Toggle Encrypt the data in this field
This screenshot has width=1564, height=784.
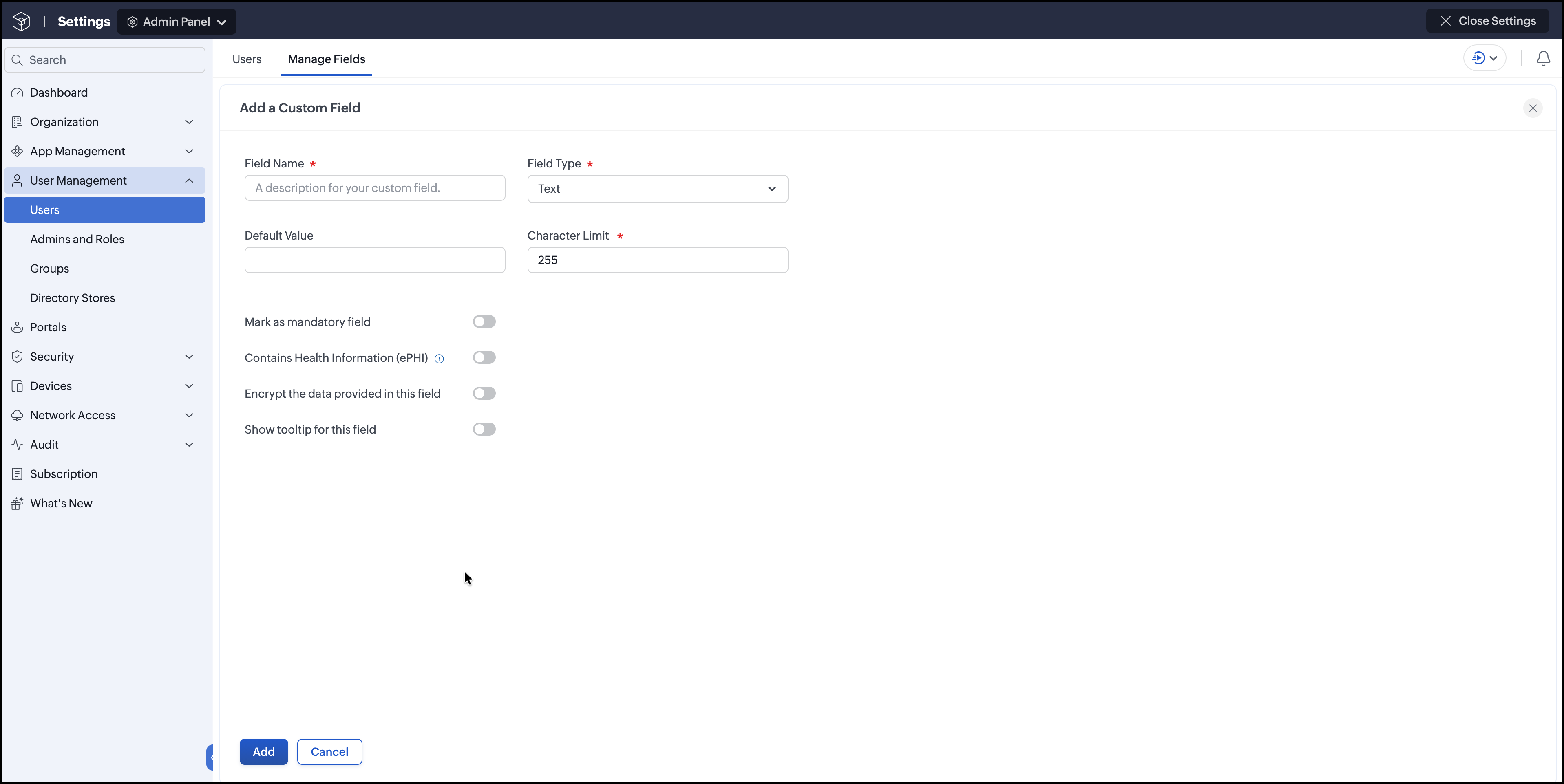coord(484,394)
